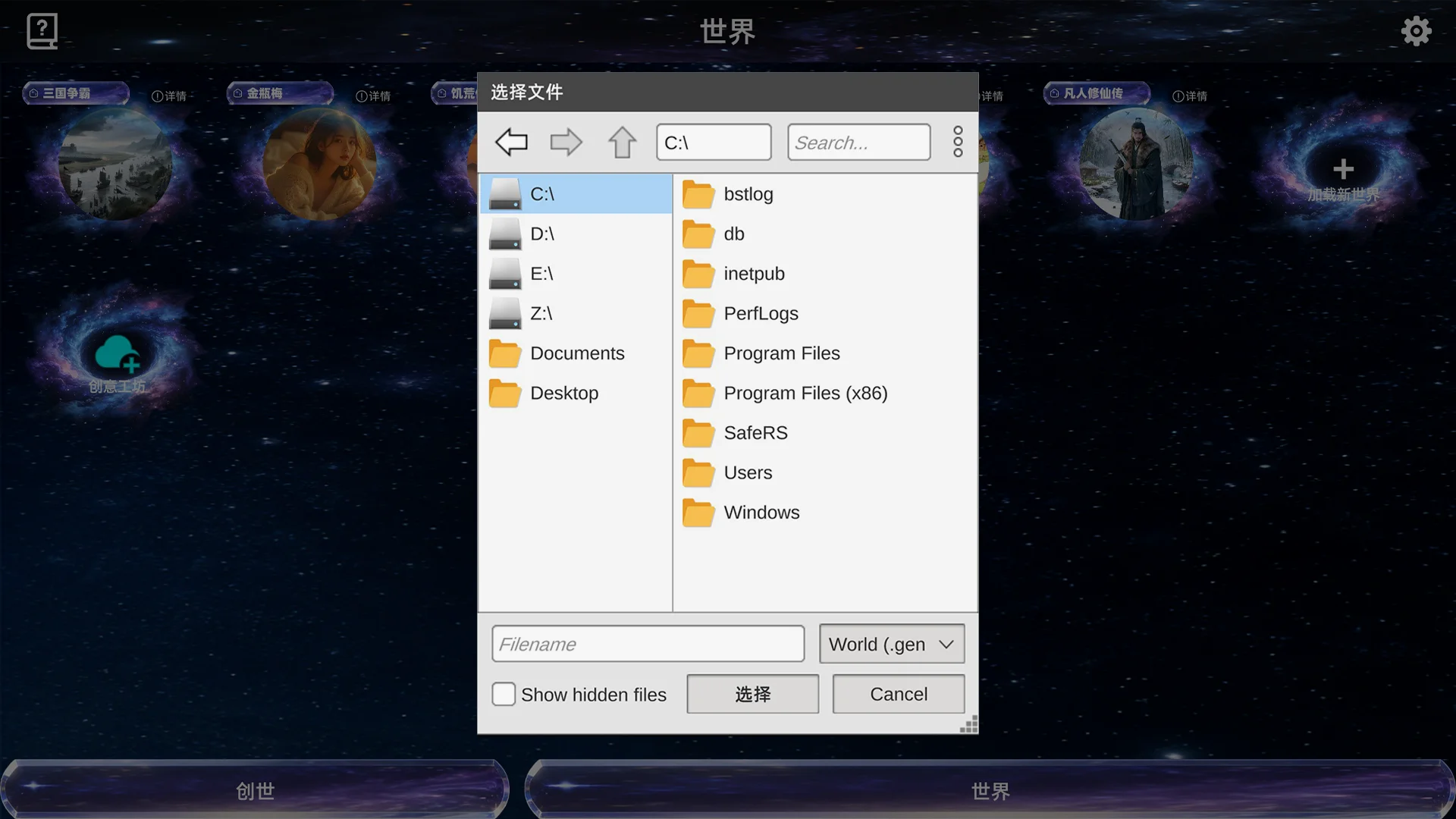Expand the World (.gen file type dropdown
The height and width of the screenshot is (819, 1456).
891,644
